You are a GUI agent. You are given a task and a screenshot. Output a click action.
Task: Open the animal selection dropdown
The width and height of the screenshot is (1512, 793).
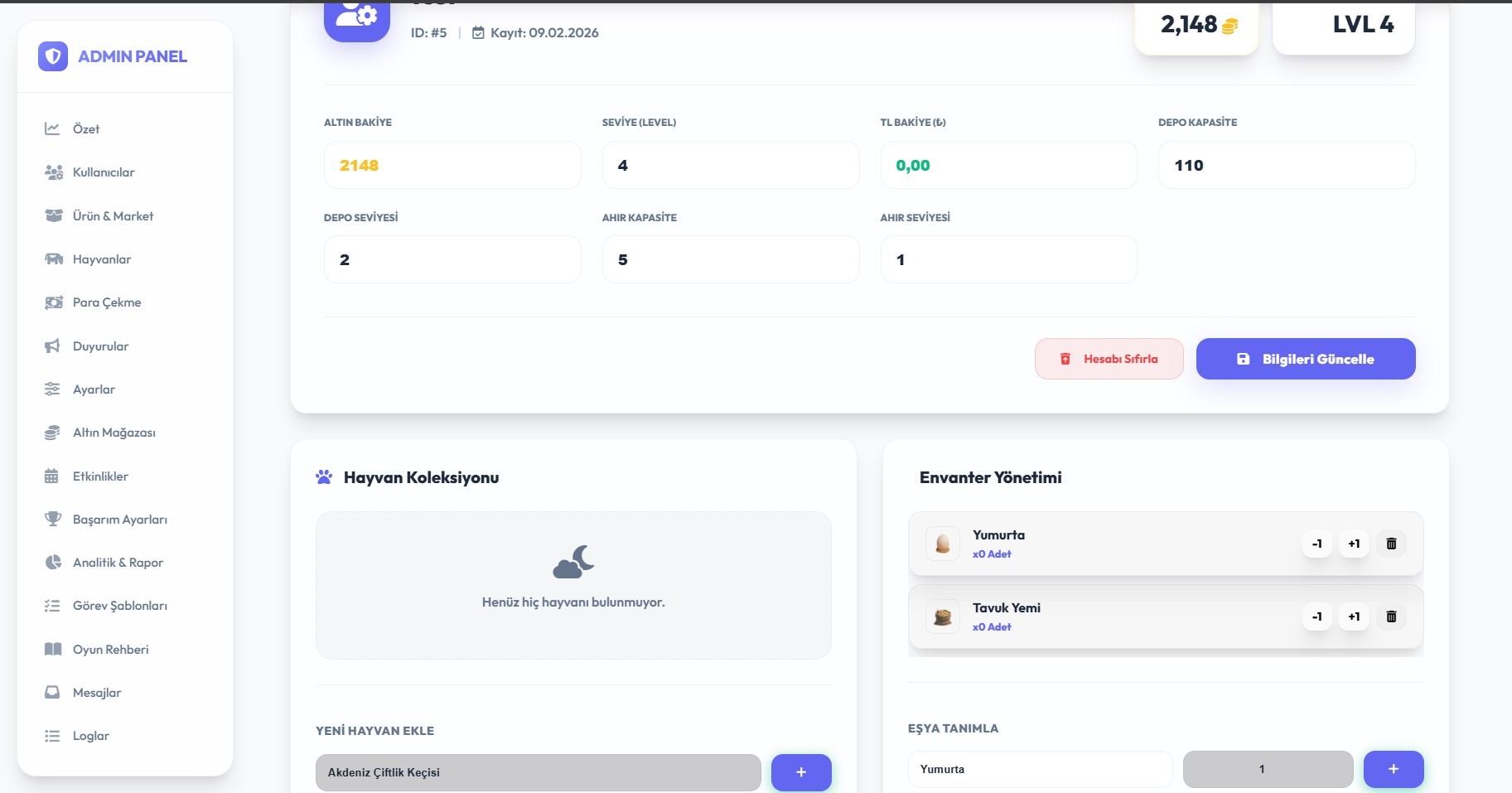(x=538, y=772)
